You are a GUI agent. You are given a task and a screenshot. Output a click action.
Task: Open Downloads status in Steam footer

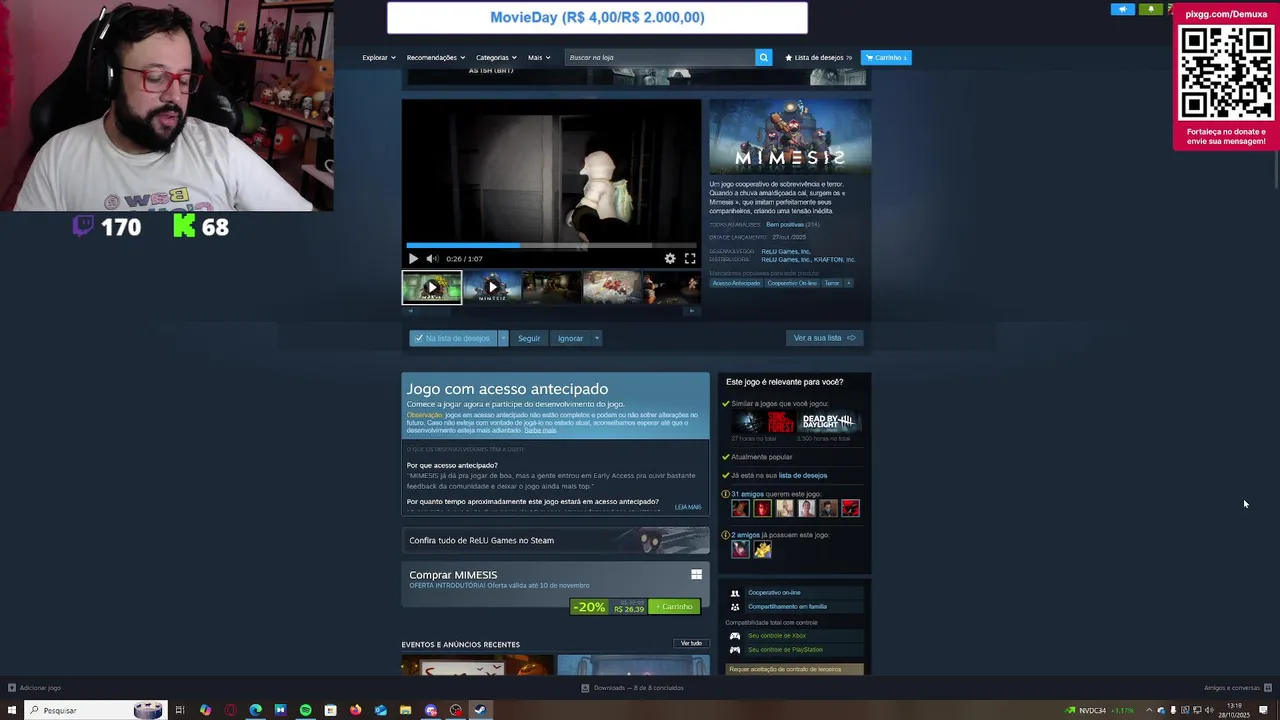633,688
